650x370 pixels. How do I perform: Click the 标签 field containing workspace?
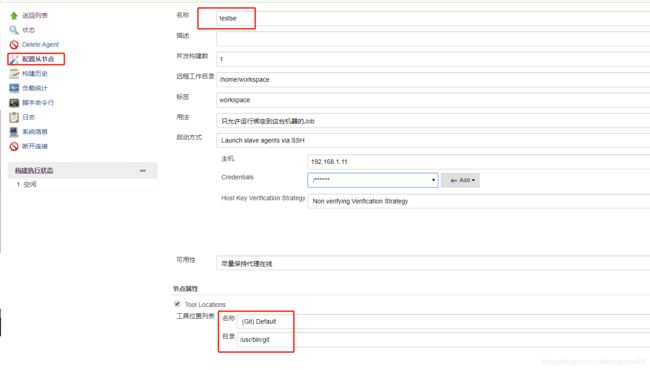[433, 100]
